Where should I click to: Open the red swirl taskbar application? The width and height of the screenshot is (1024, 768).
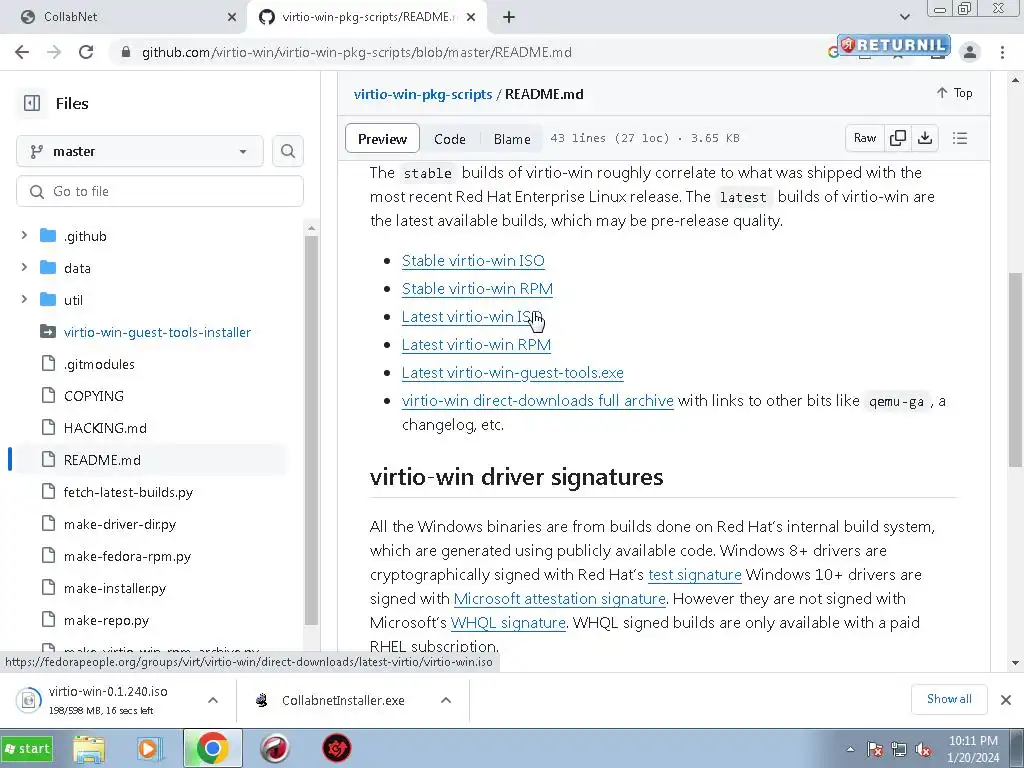274,748
